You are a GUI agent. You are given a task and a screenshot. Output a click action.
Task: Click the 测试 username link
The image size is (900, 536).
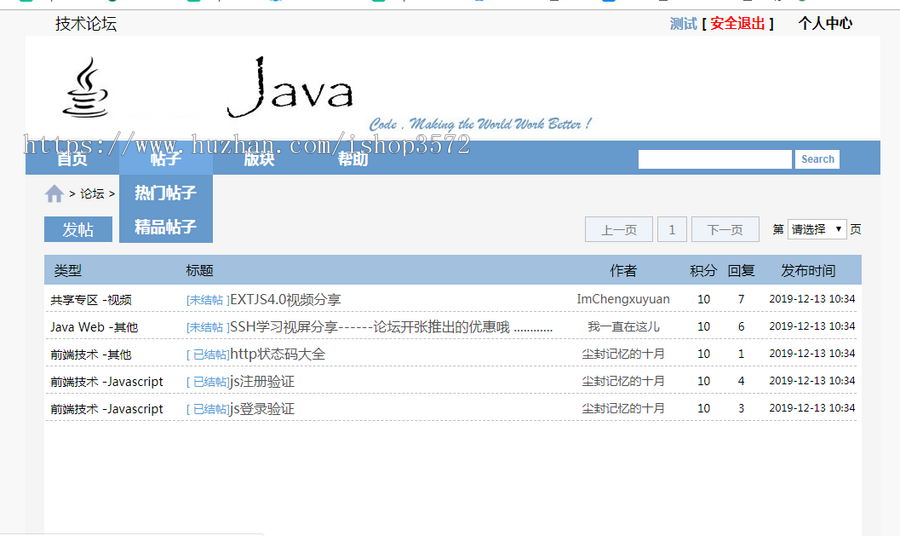point(683,24)
